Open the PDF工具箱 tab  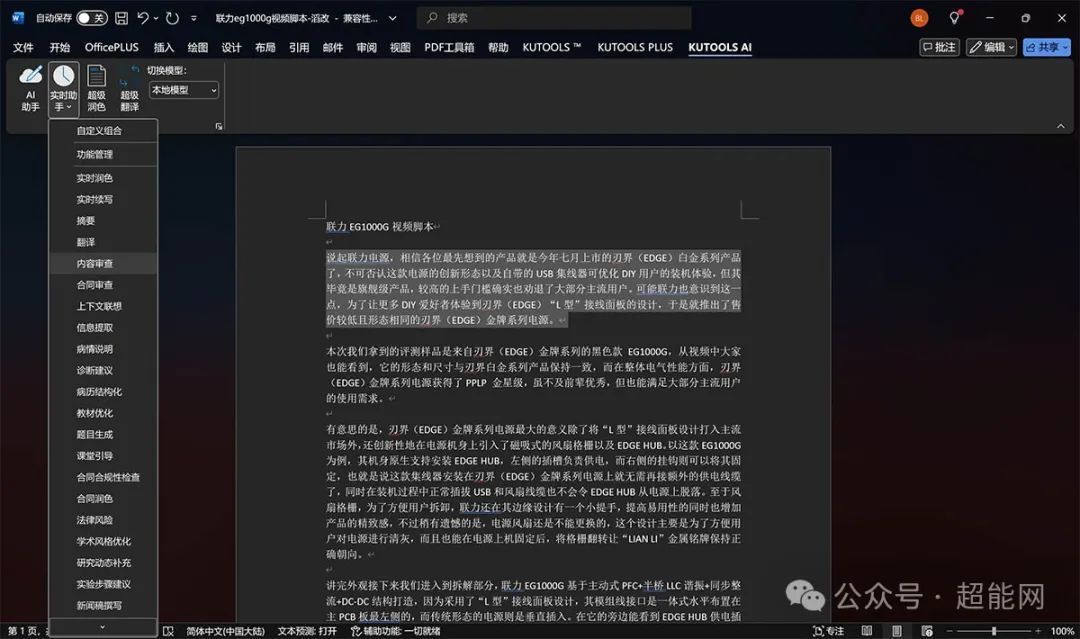(x=449, y=48)
